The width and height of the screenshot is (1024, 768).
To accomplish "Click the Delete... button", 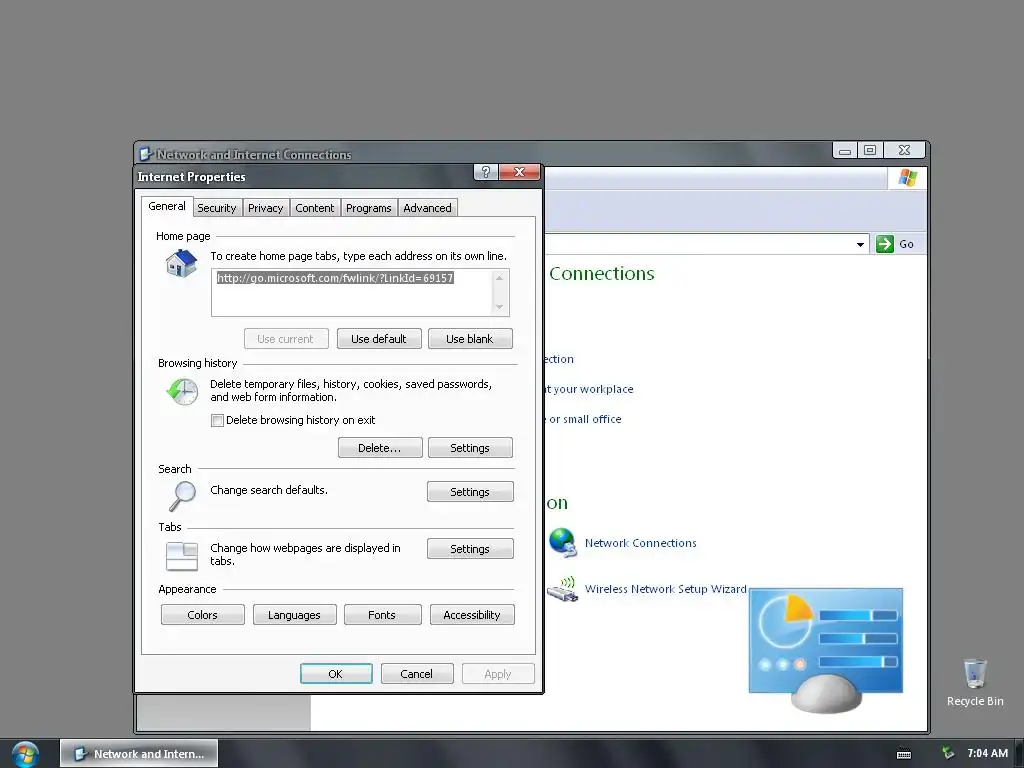I will (x=379, y=448).
